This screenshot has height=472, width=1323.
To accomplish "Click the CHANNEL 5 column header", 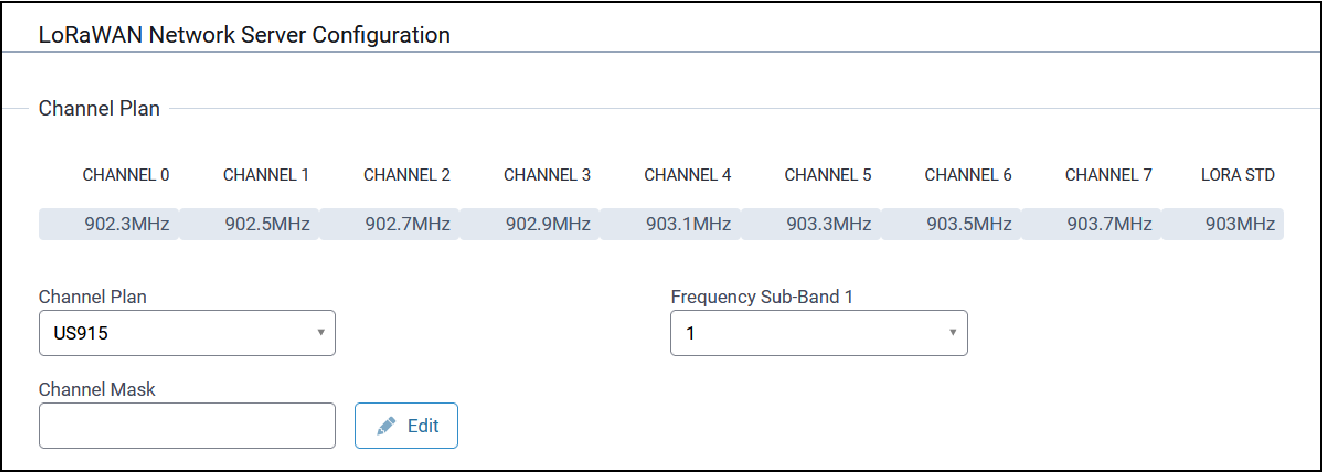I will coord(828,175).
